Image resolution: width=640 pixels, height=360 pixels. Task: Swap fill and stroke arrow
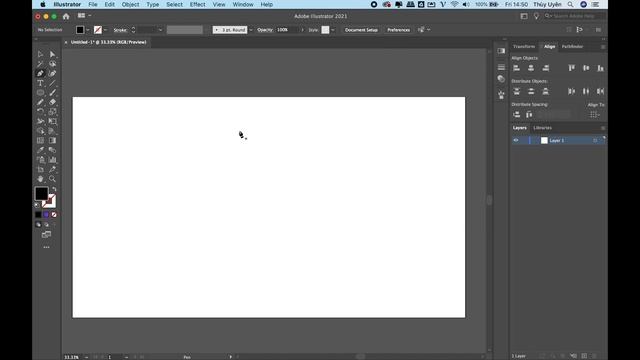pyautogui.click(x=54, y=190)
